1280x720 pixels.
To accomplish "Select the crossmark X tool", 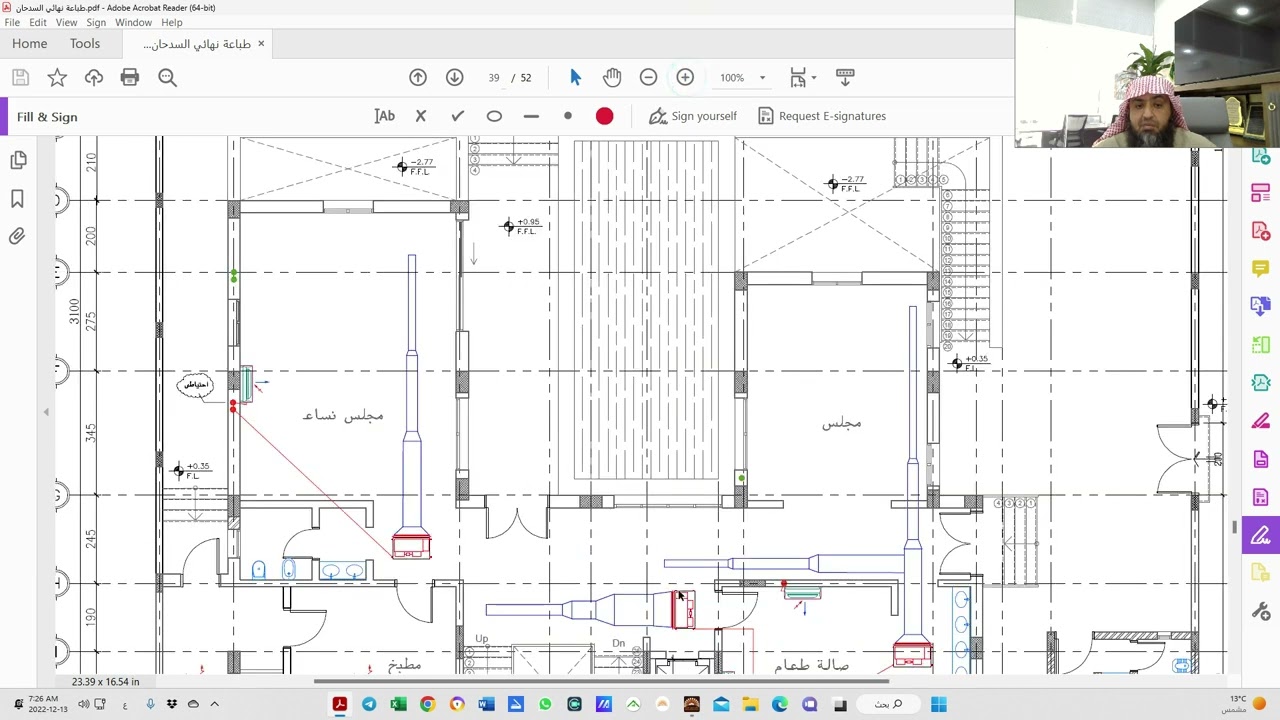I will tap(421, 116).
